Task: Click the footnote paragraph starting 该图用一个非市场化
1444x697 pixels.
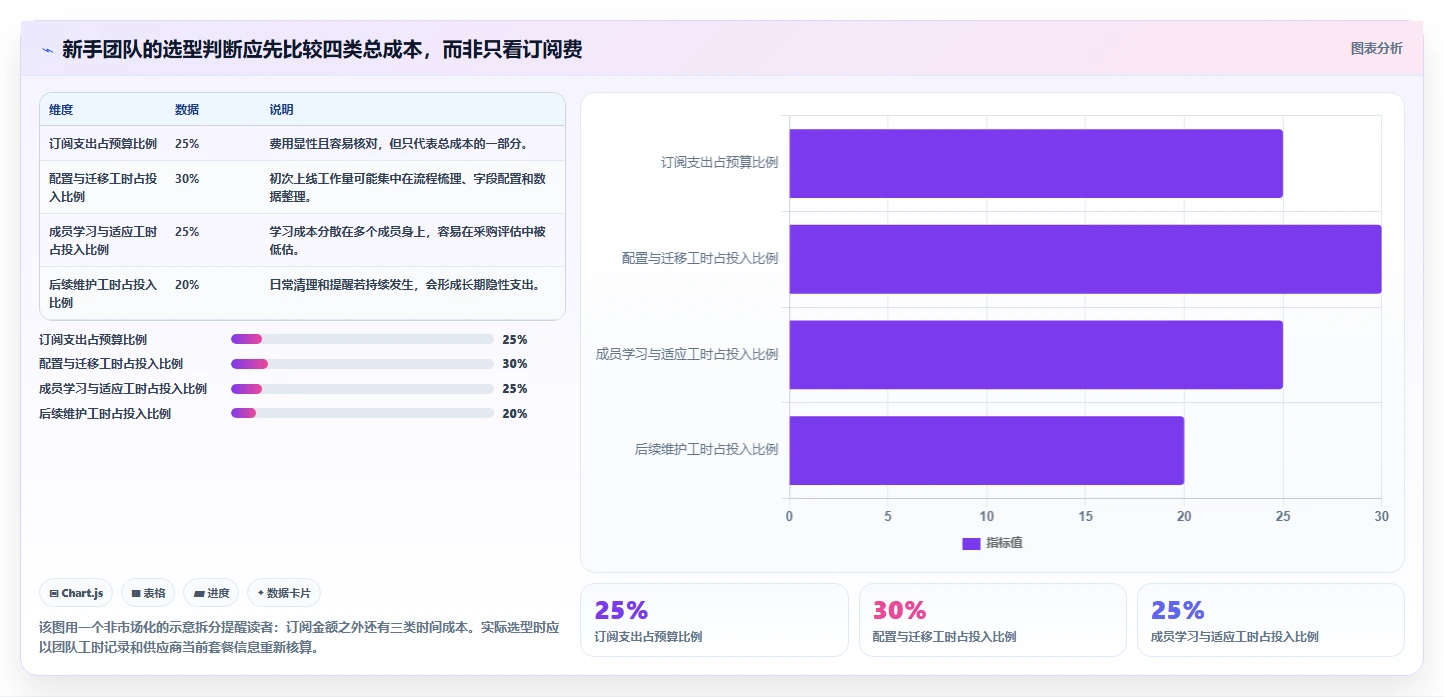Action: coord(299,637)
